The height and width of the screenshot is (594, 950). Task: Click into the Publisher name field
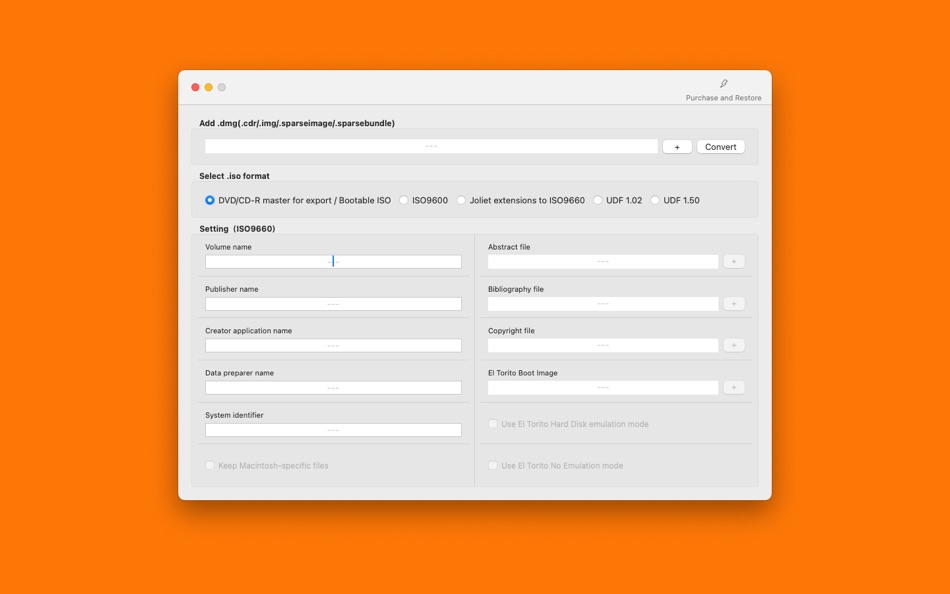coord(333,304)
